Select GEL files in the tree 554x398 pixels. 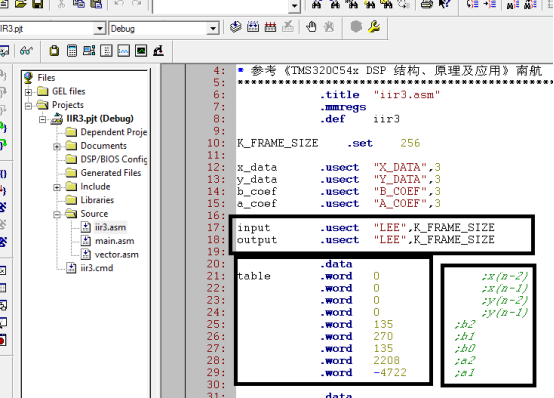[69, 91]
